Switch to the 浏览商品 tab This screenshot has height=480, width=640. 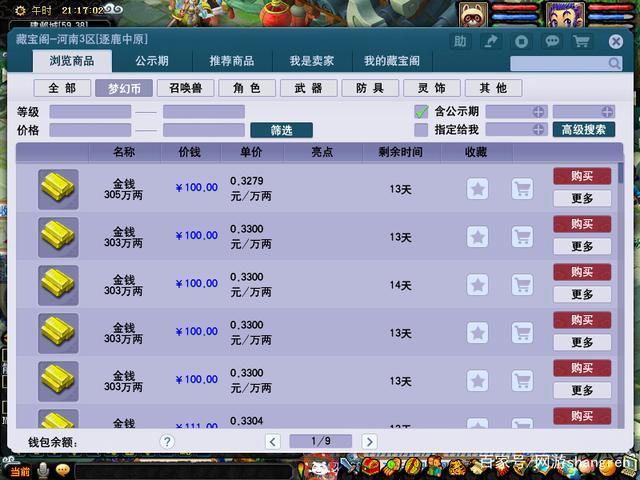(x=72, y=61)
